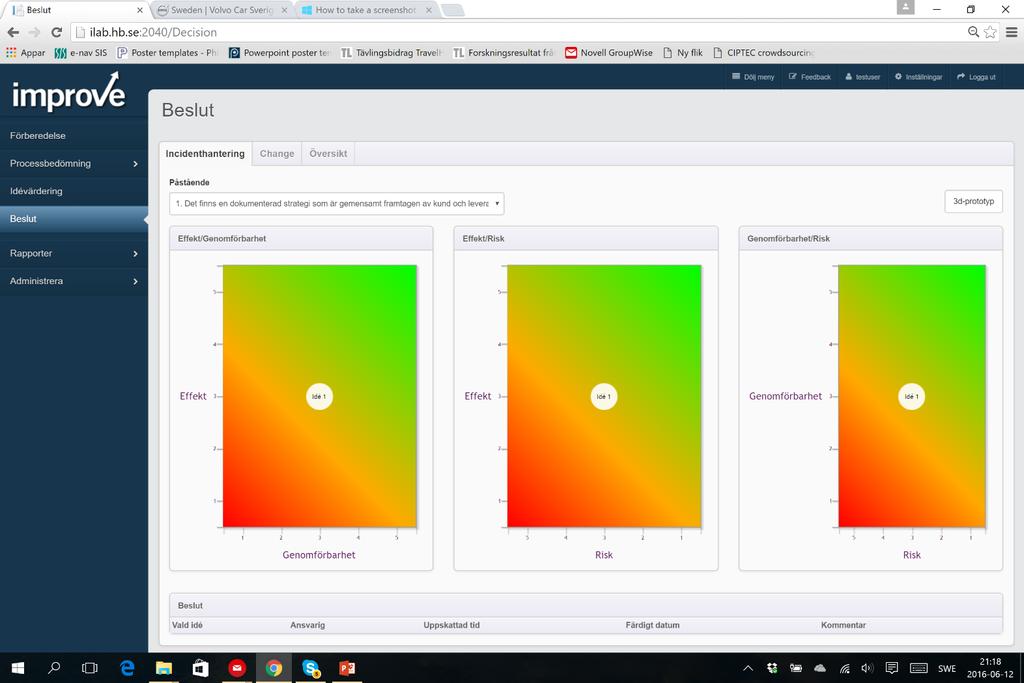Click Idé 1 marker in Genomförbarhet/Risk chart
Screen dimensions: 1024x683
[x=912, y=396]
